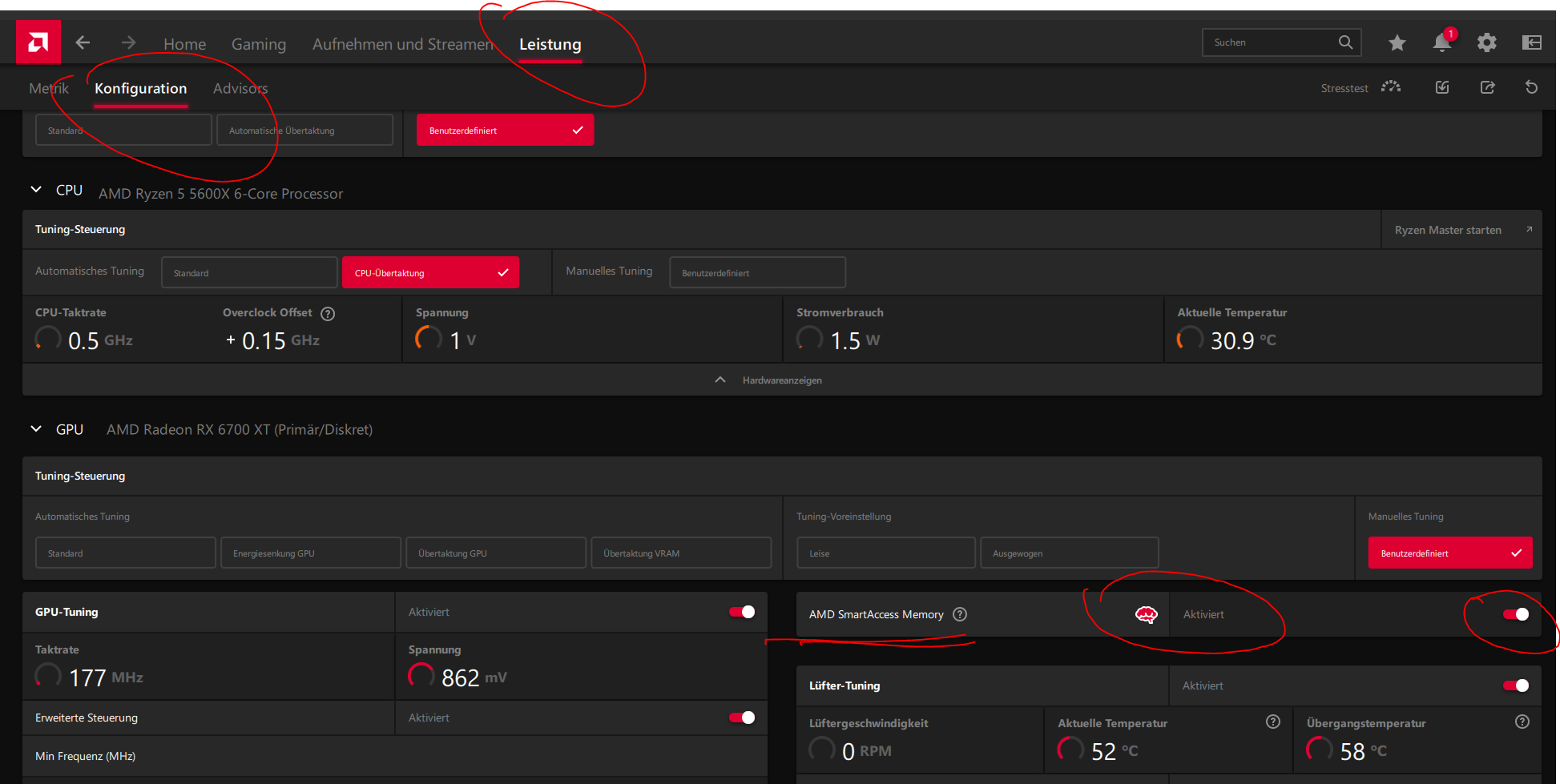Screen dimensions: 1560x784
Task: Click the CPU Spannung 1 V value
Action: [x=463, y=340]
